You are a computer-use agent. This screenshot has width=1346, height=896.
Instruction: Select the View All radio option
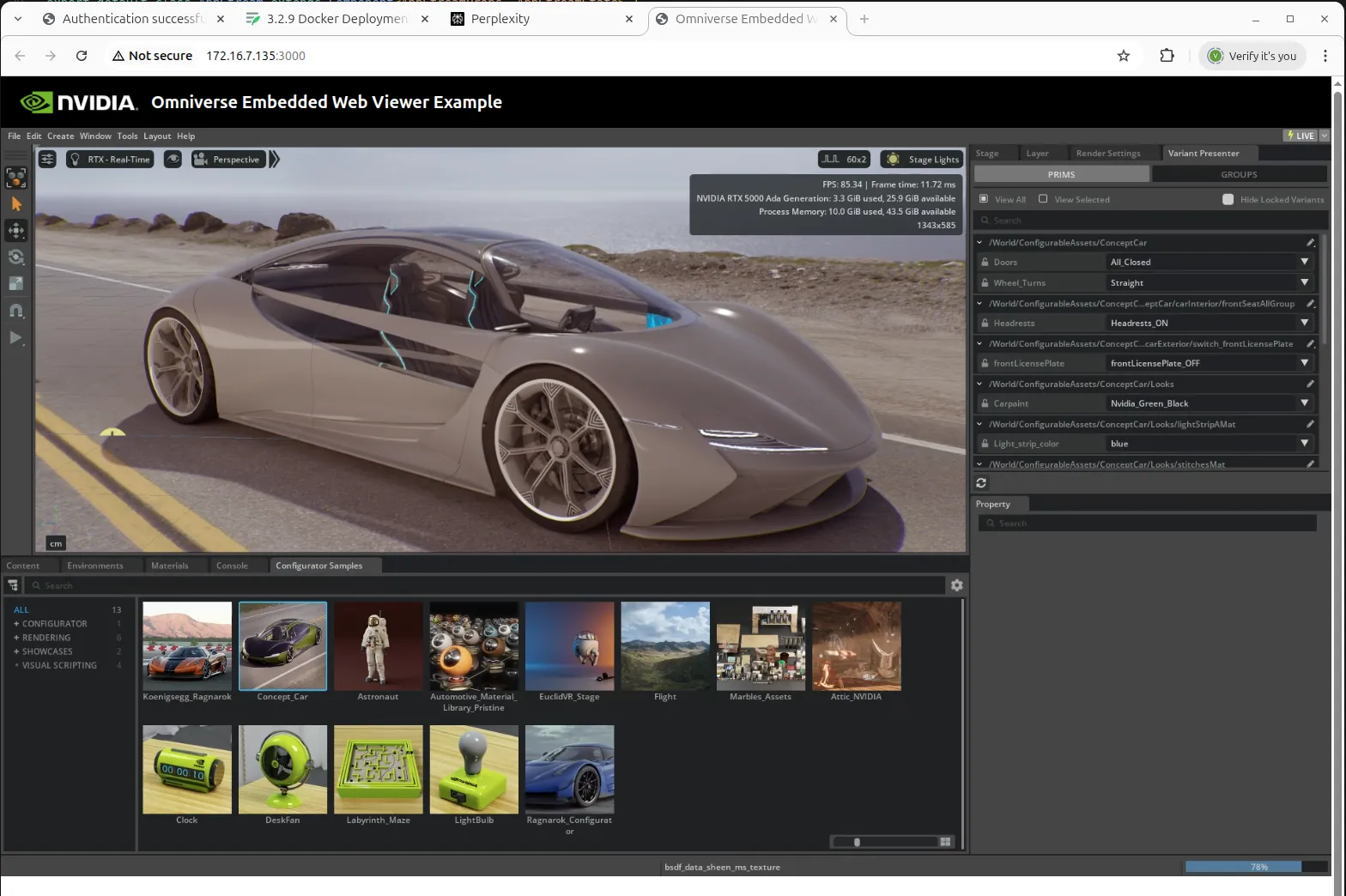tap(984, 199)
